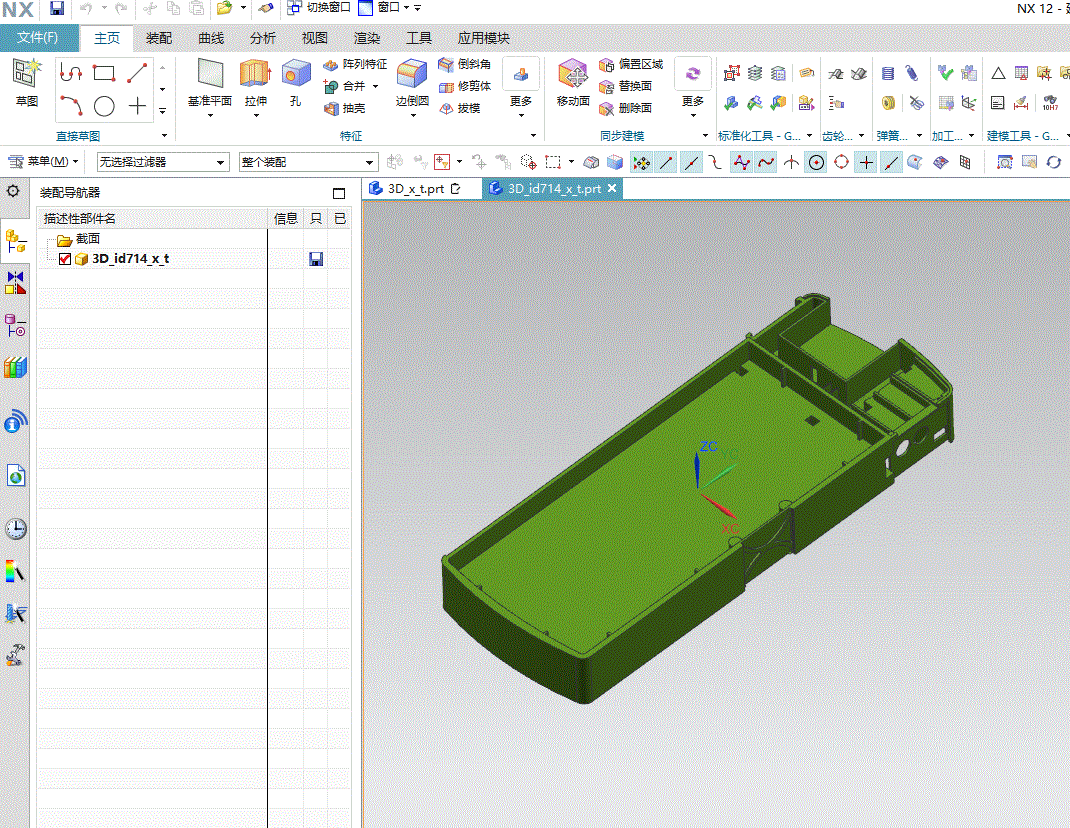This screenshot has height=828, width=1070.
Task: Select the Arc sketch tool
Action: [x=71, y=106]
